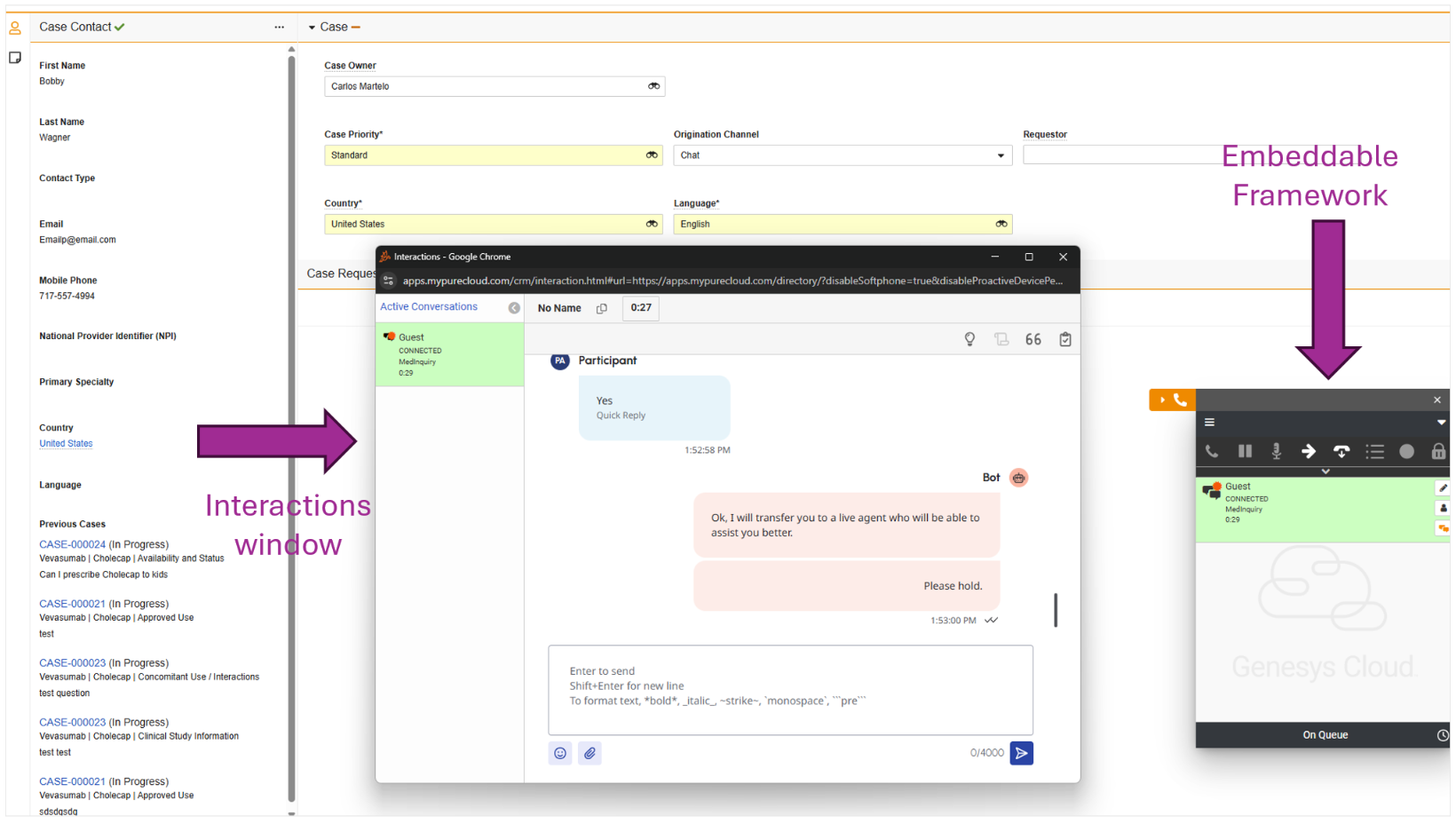Open the Genesys panel status dropdown arrow
The image size is (1456, 824).
click(x=1441, y=423)
